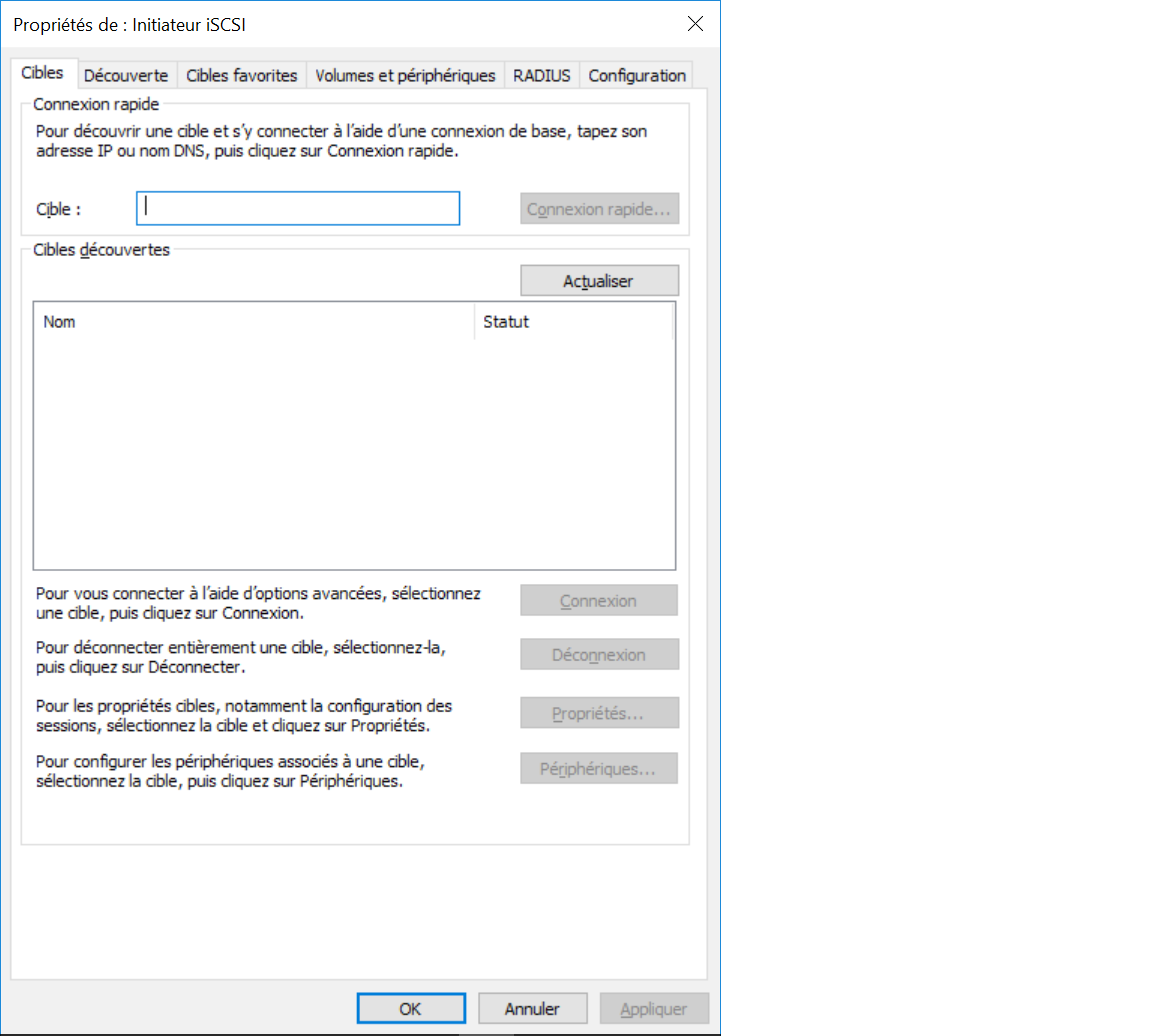1152x1036 pixels.
Task: Confirm the dialog with OK
Action: (411, 1008)
